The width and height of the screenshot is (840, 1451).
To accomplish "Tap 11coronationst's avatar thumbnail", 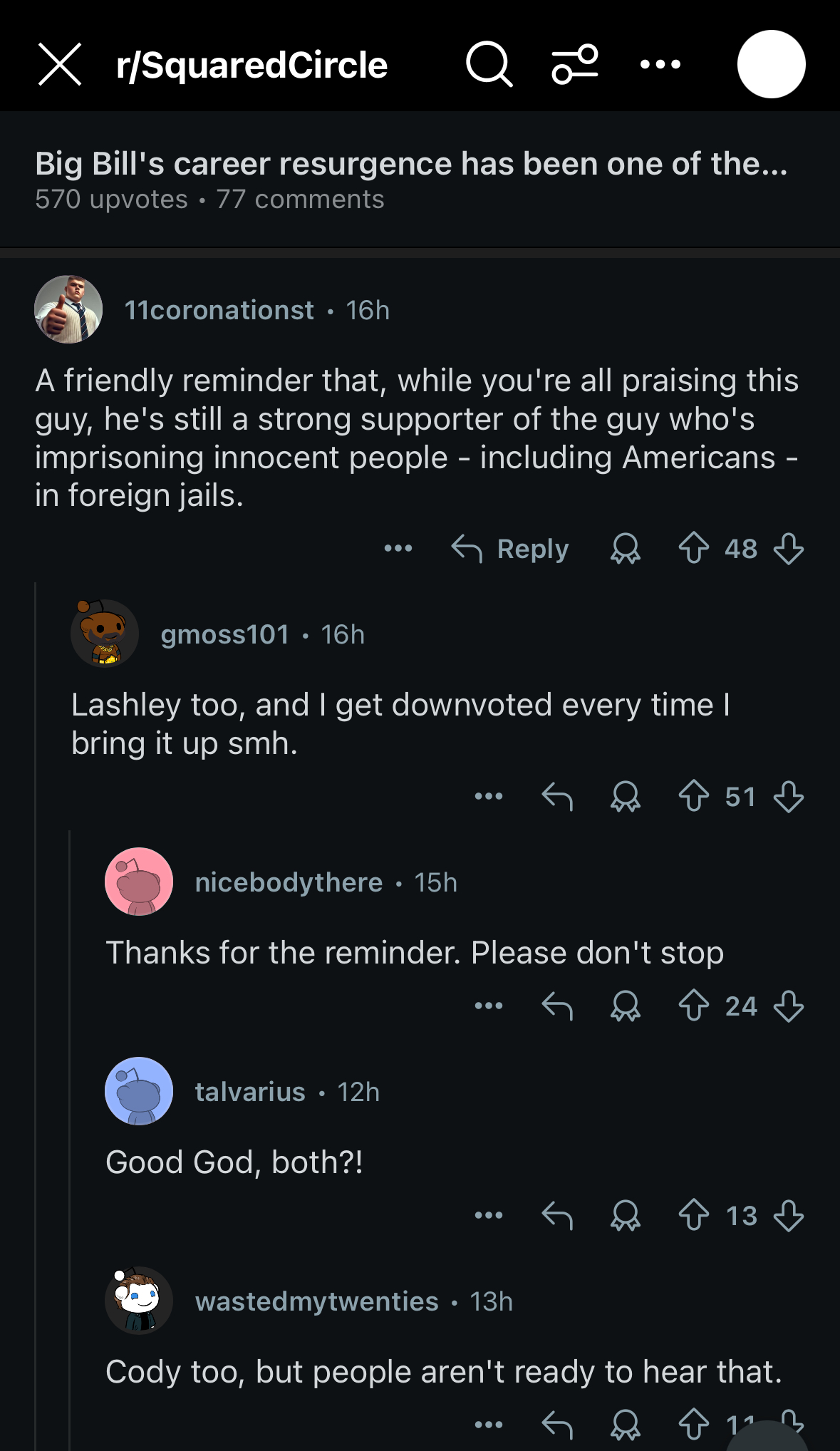I will (x=68, y=310).
